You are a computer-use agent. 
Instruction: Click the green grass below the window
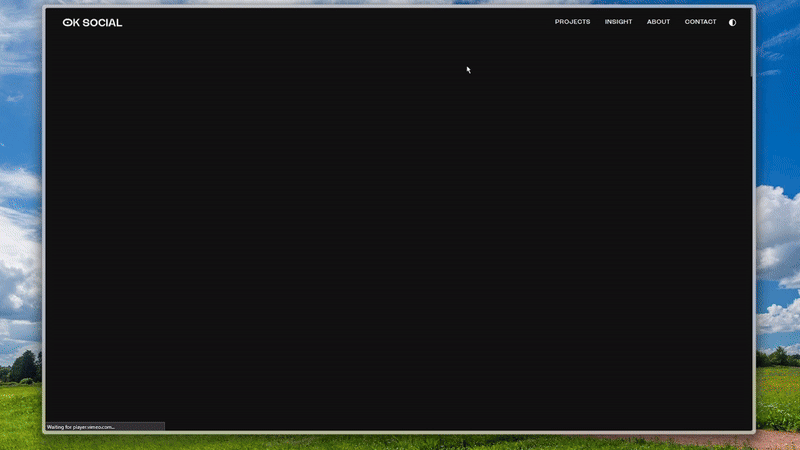click(400, 442)
